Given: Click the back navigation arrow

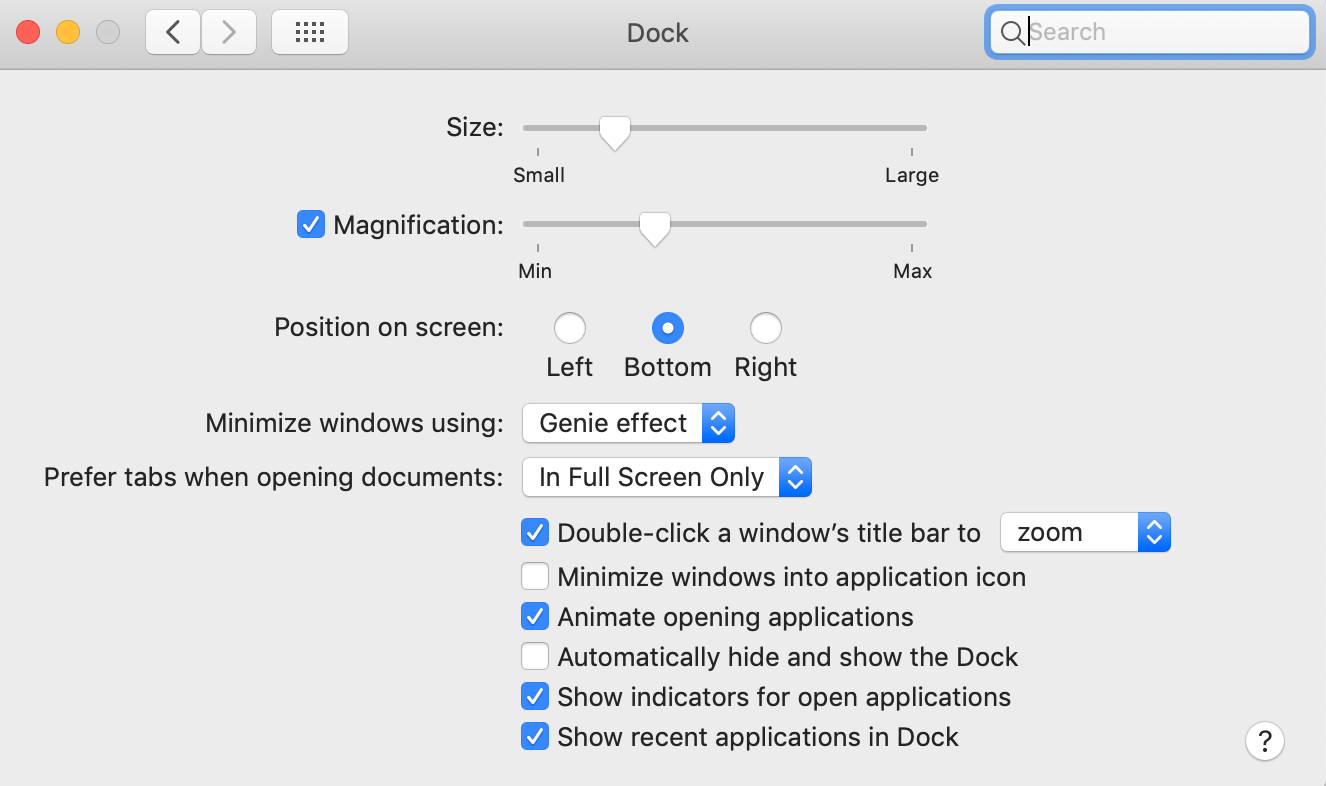Looking at the screenshot, I should (173, 32).
